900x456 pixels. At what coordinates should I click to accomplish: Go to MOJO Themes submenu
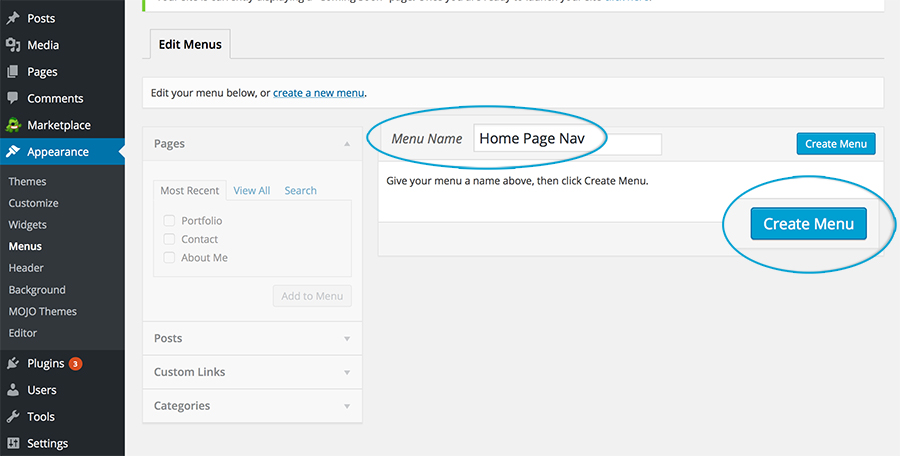pyautogui.click(x=42, y=311)
